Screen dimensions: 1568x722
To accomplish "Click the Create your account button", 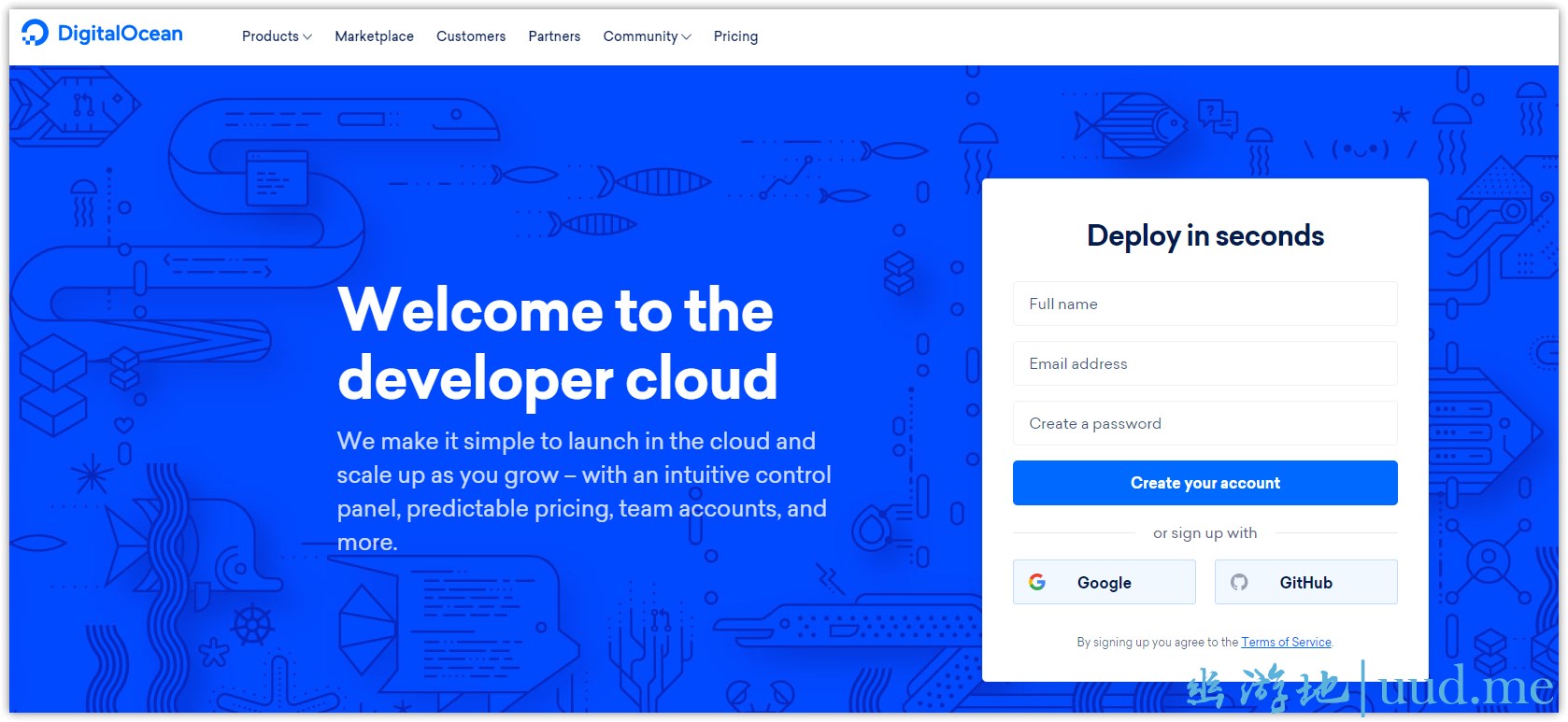I will [1205, 483].
